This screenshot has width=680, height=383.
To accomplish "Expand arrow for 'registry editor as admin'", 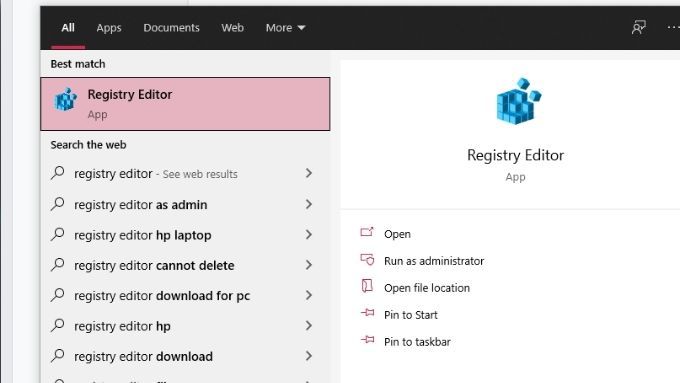I will pos(309,204).
